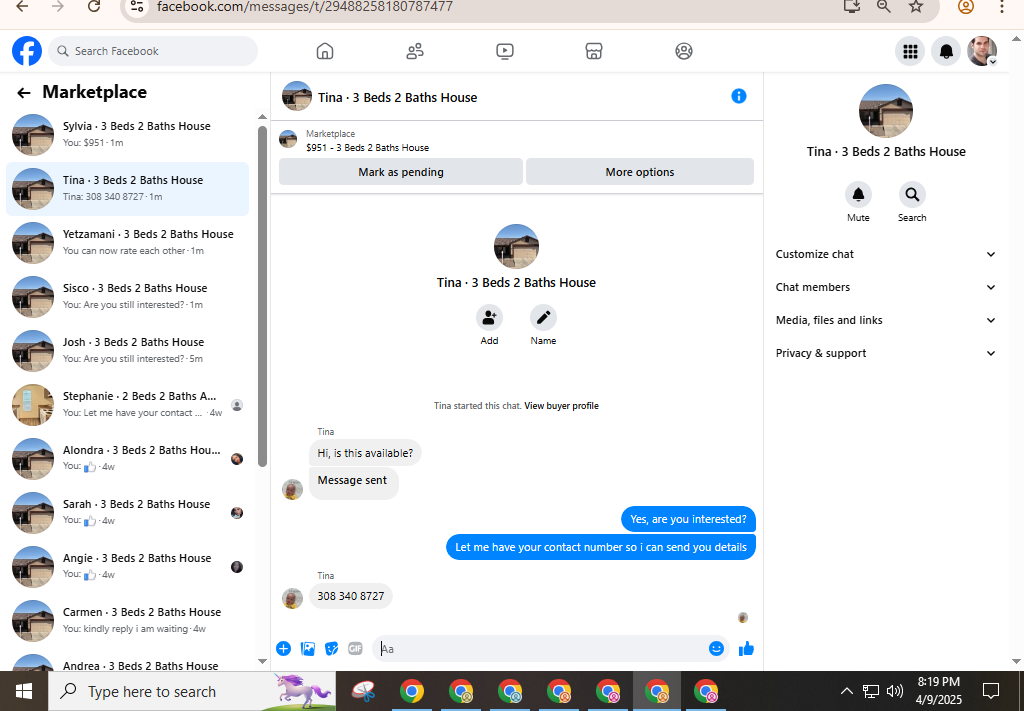Open the notifications bell in header
Screen dimensions: 1024x711
click(946, 51)
